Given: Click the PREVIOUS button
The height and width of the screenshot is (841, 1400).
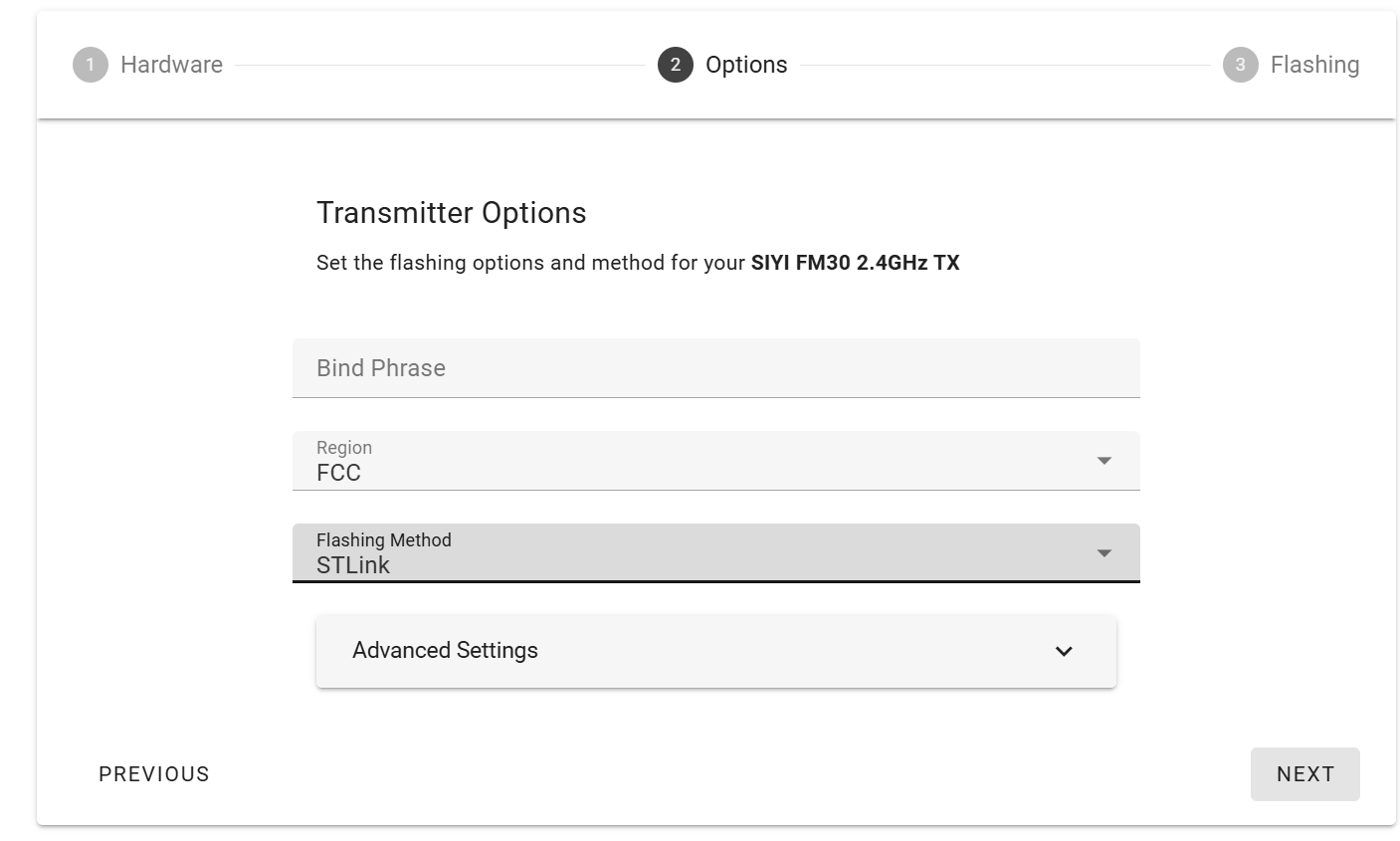Looking at the screenshot, I should pyautogui.click(x=154, y=774).
